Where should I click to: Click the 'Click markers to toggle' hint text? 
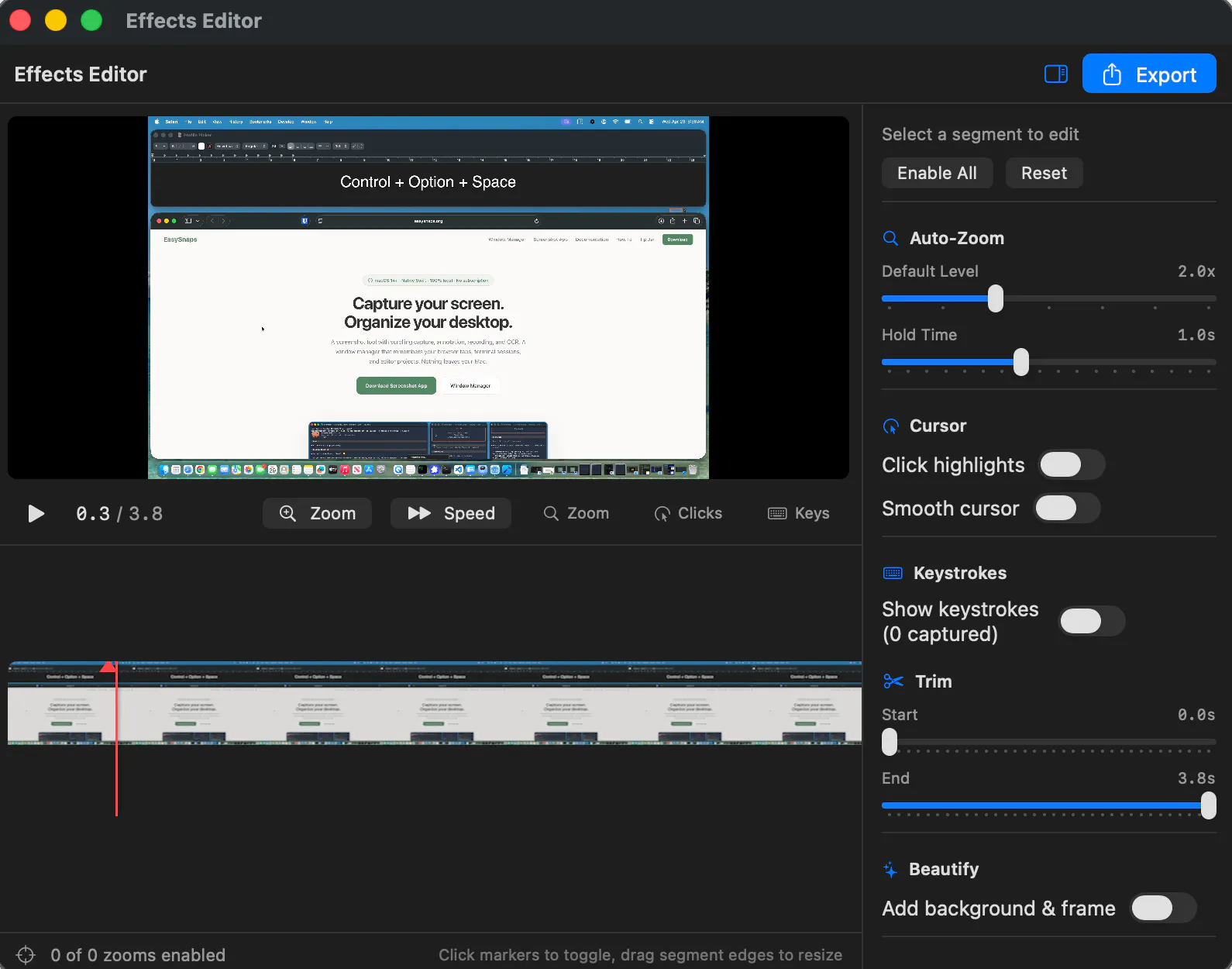[640, 955]
